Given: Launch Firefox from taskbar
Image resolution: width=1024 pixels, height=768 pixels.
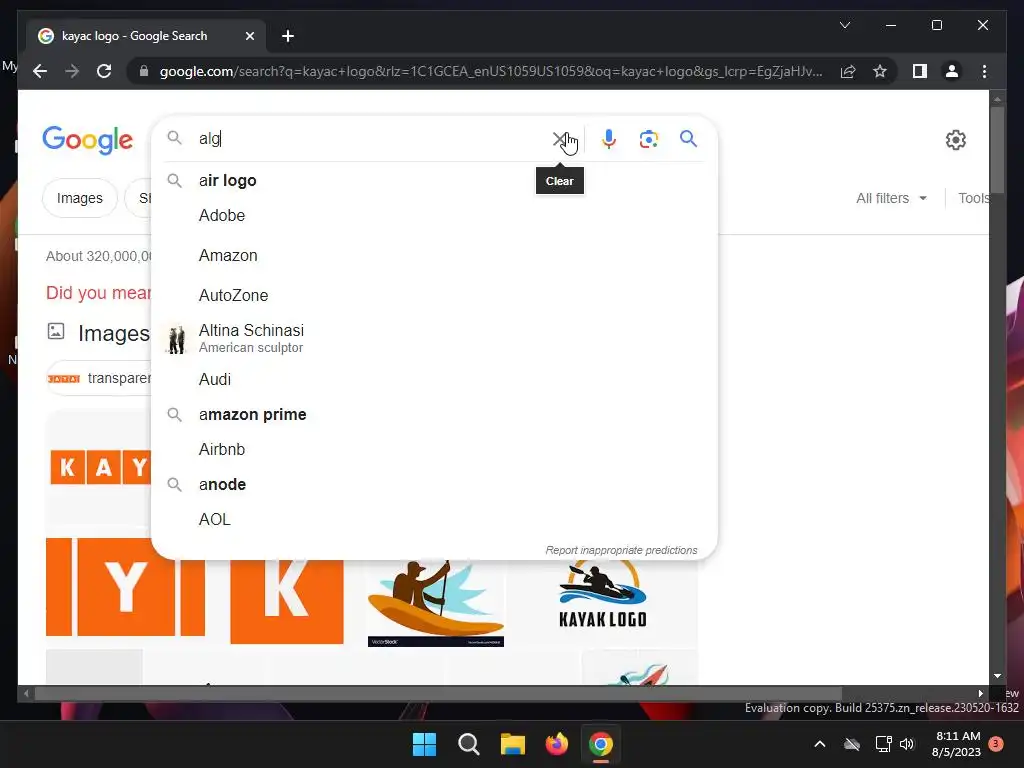Looking at the screenshot, I should tap(556, 744).
